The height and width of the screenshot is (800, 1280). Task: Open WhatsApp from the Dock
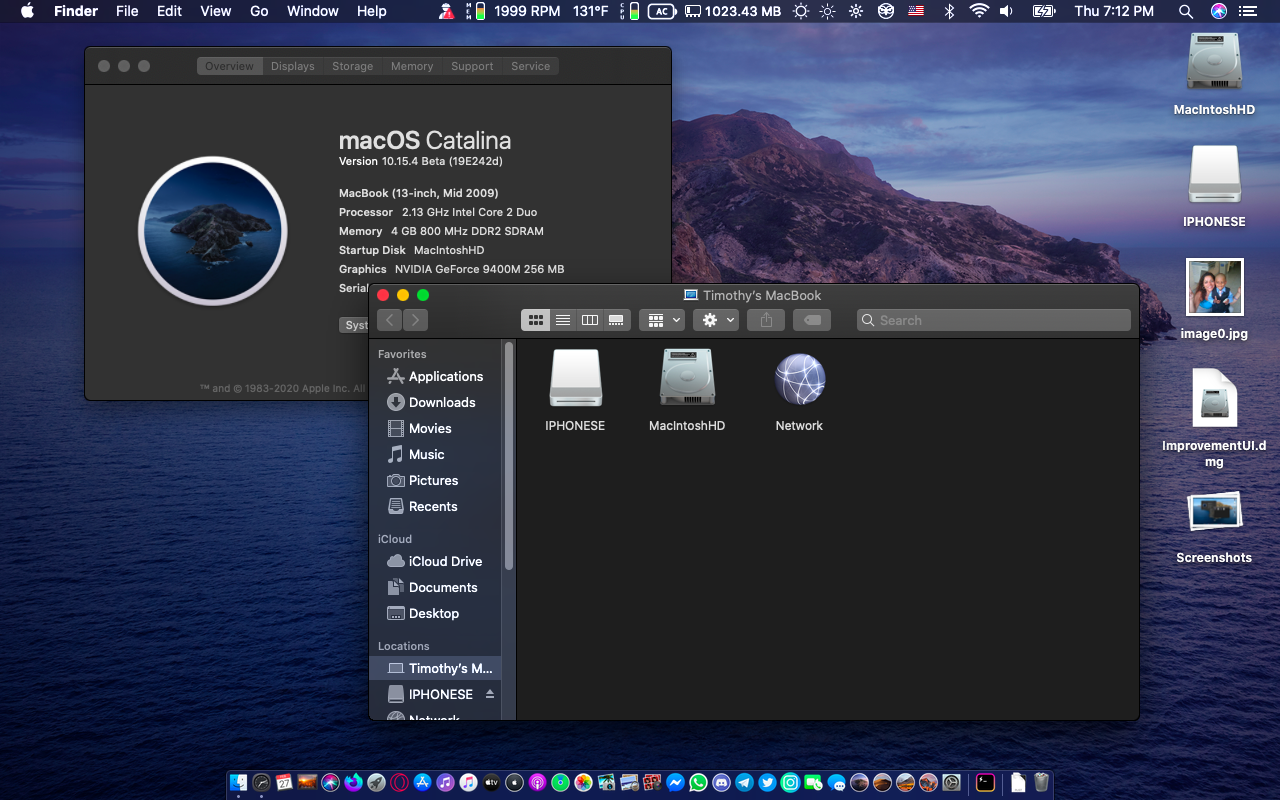click(x=698, y=783)
